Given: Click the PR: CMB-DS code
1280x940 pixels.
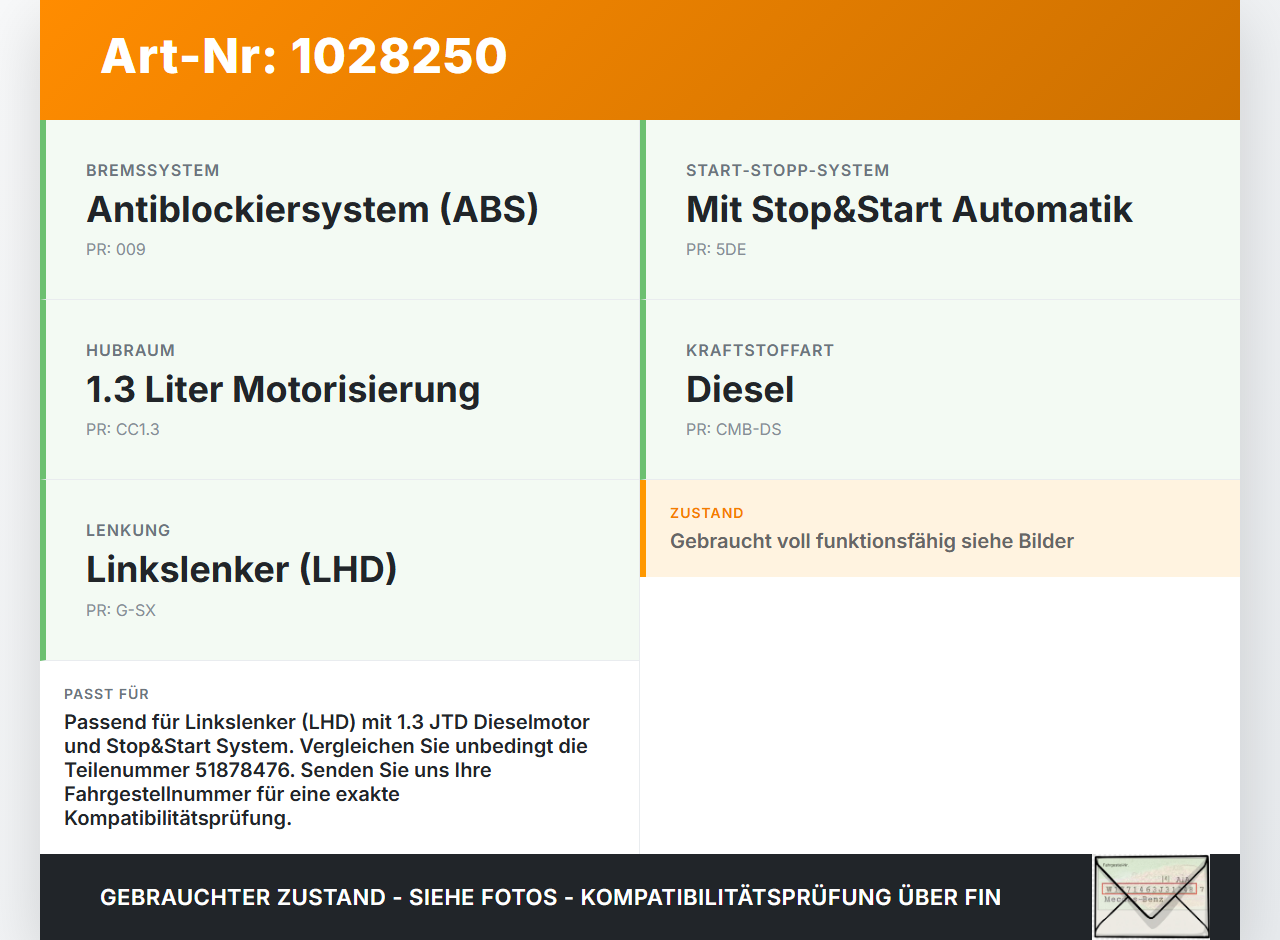Looking at the screenshot, I should (734, 430).
